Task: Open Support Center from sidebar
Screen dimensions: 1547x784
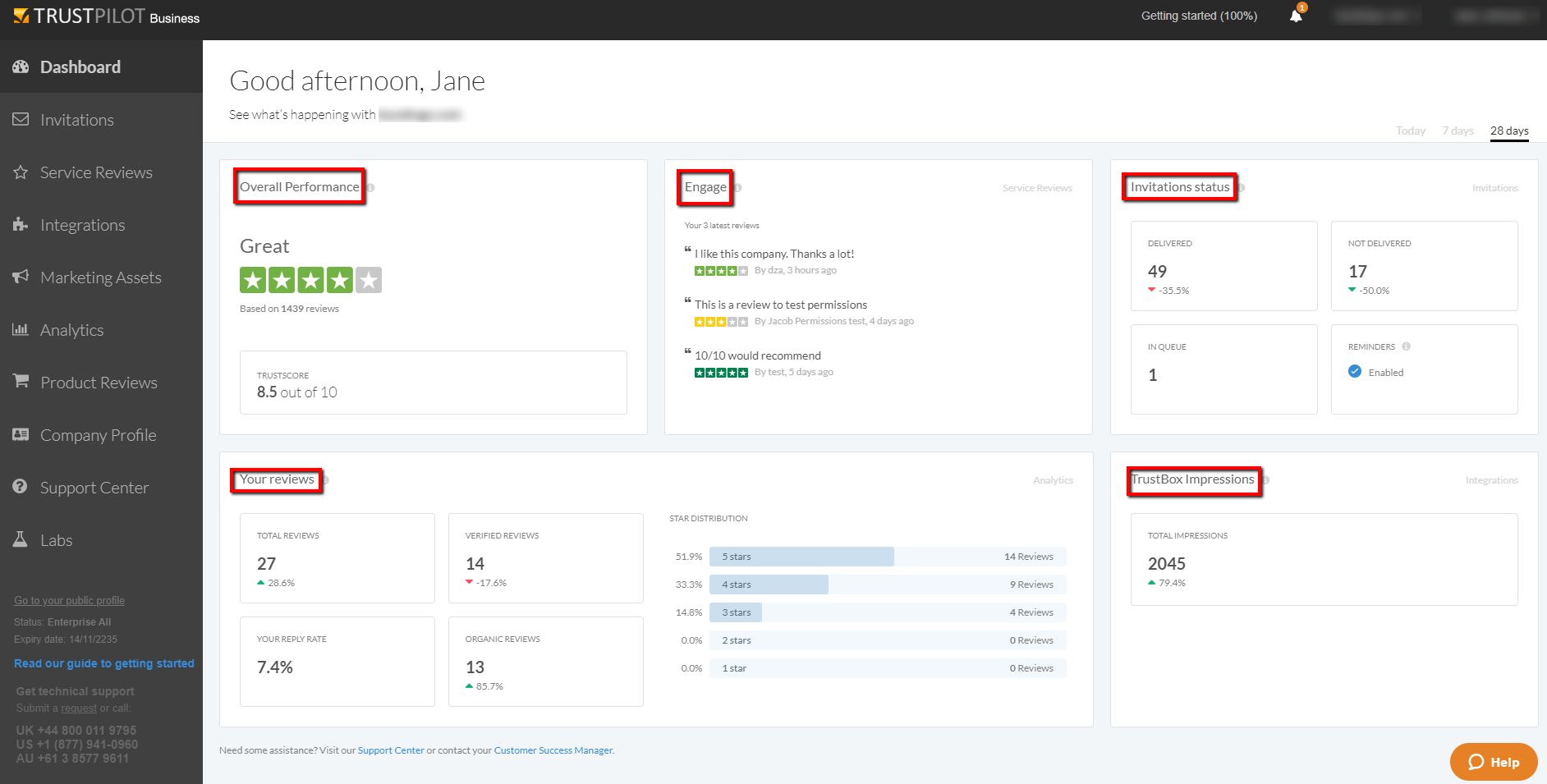Action: 101,488
